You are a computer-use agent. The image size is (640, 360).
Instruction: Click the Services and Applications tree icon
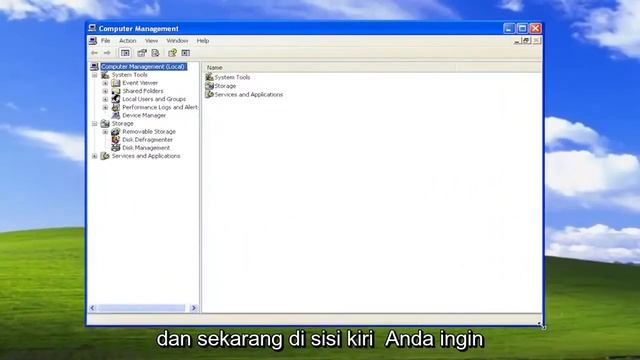coord(105,156)
